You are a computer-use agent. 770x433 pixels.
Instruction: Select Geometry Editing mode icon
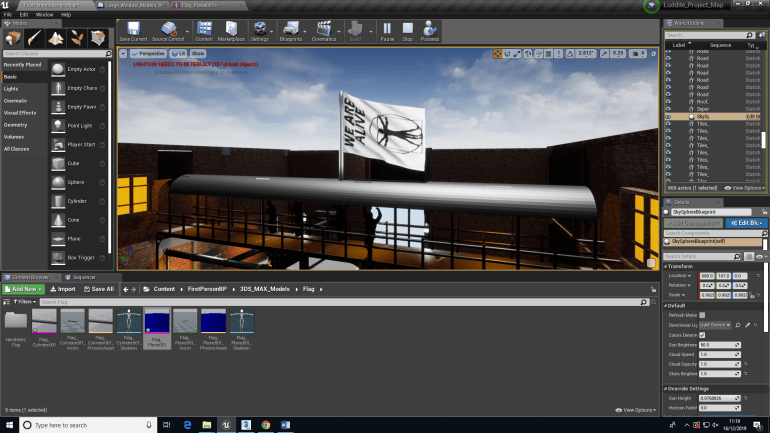click(x=98, y=38)
